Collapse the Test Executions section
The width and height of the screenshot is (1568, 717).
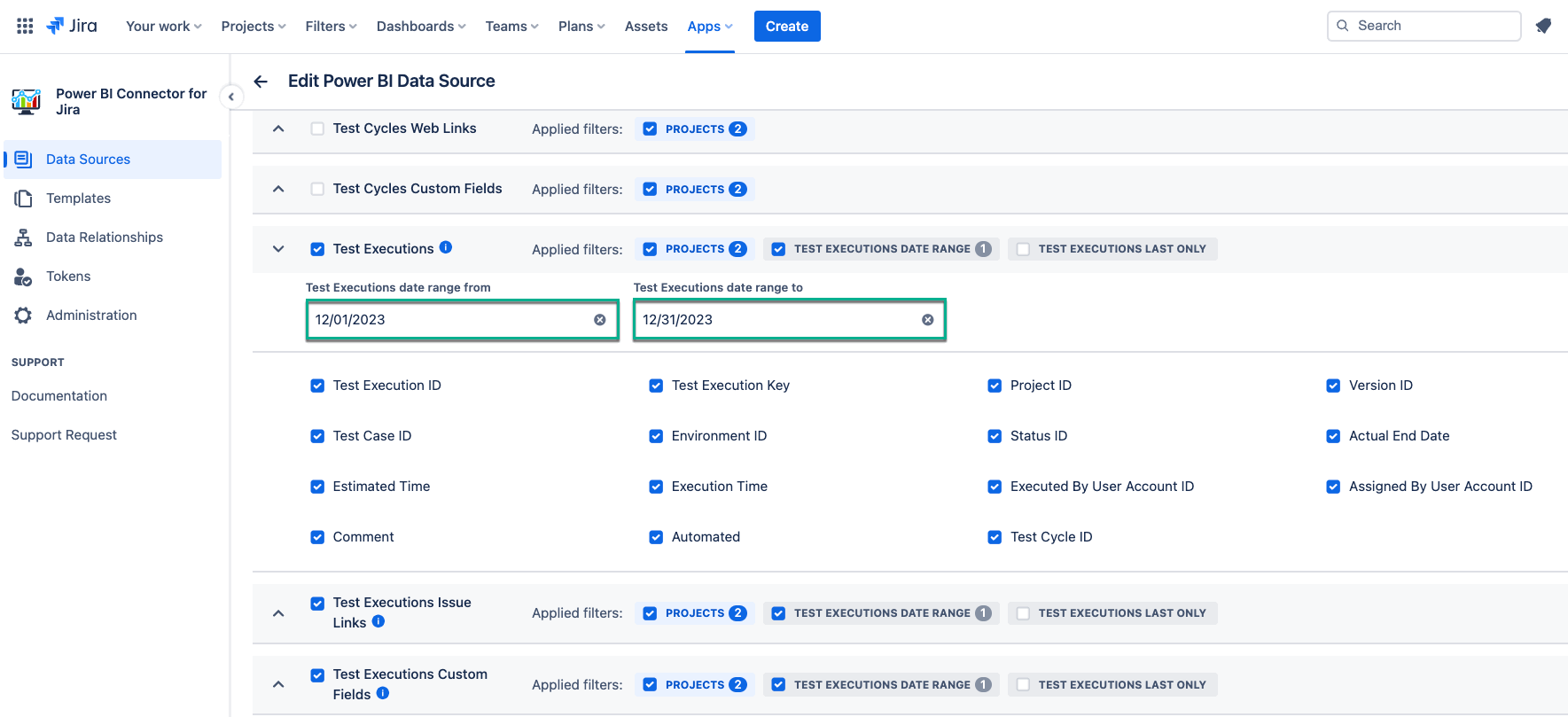coord(278,249)
